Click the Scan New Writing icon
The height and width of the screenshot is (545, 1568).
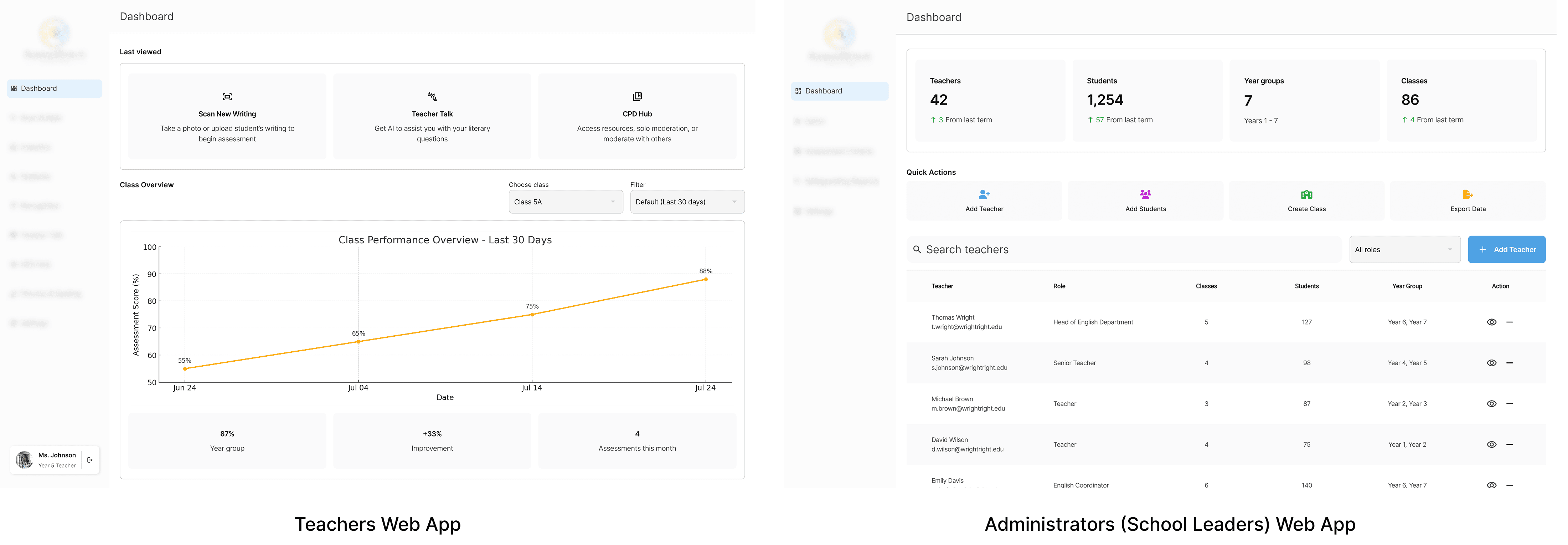coord(227,97)
